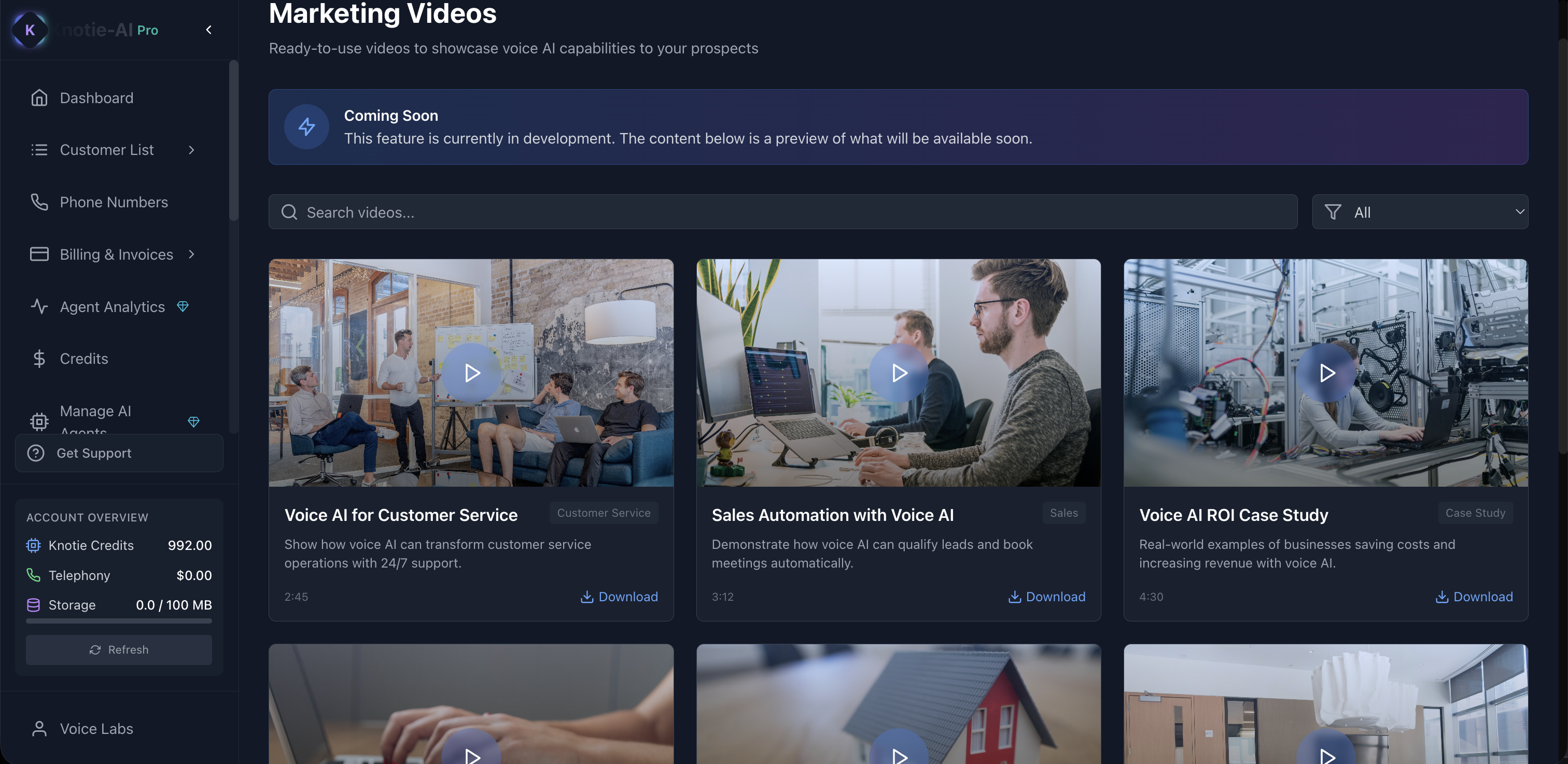Click the diamond badge beside Agent Analytics
Viewport: 1568px width, 764px height.
click(183, 306)
